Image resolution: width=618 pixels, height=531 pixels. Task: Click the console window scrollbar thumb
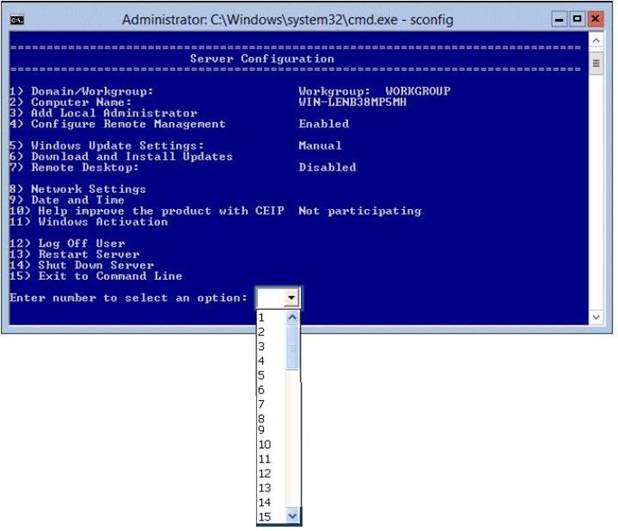(x=596, y=63)
